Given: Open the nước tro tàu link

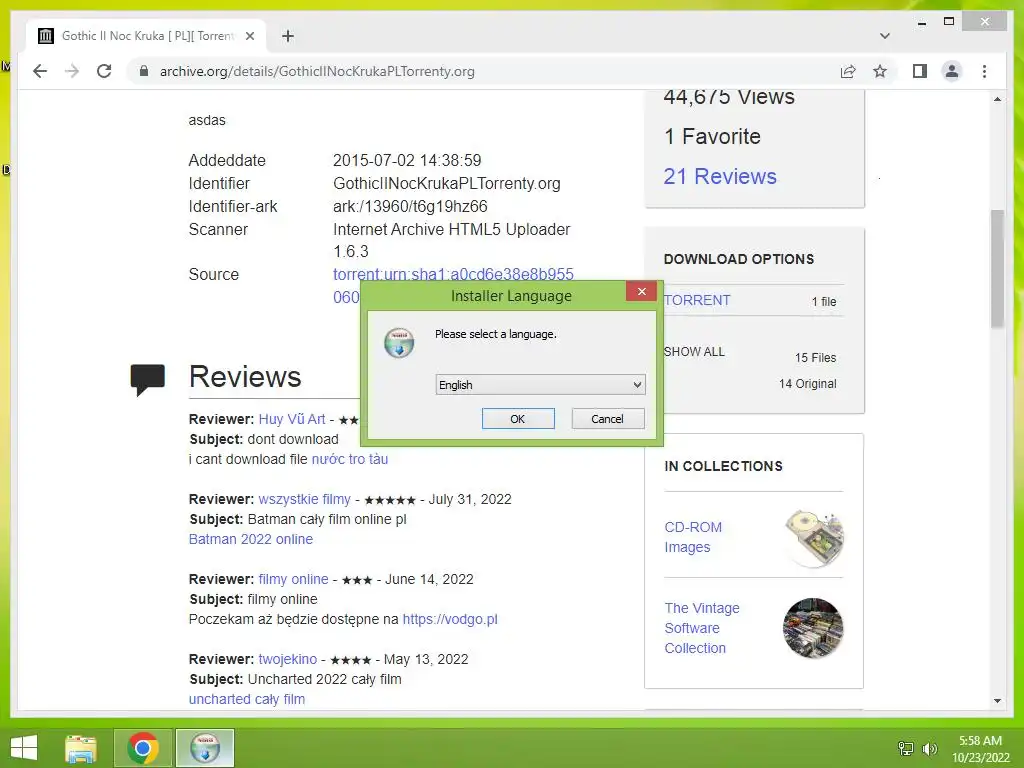Looking at the screenshot, I should [x=349, y=459].
